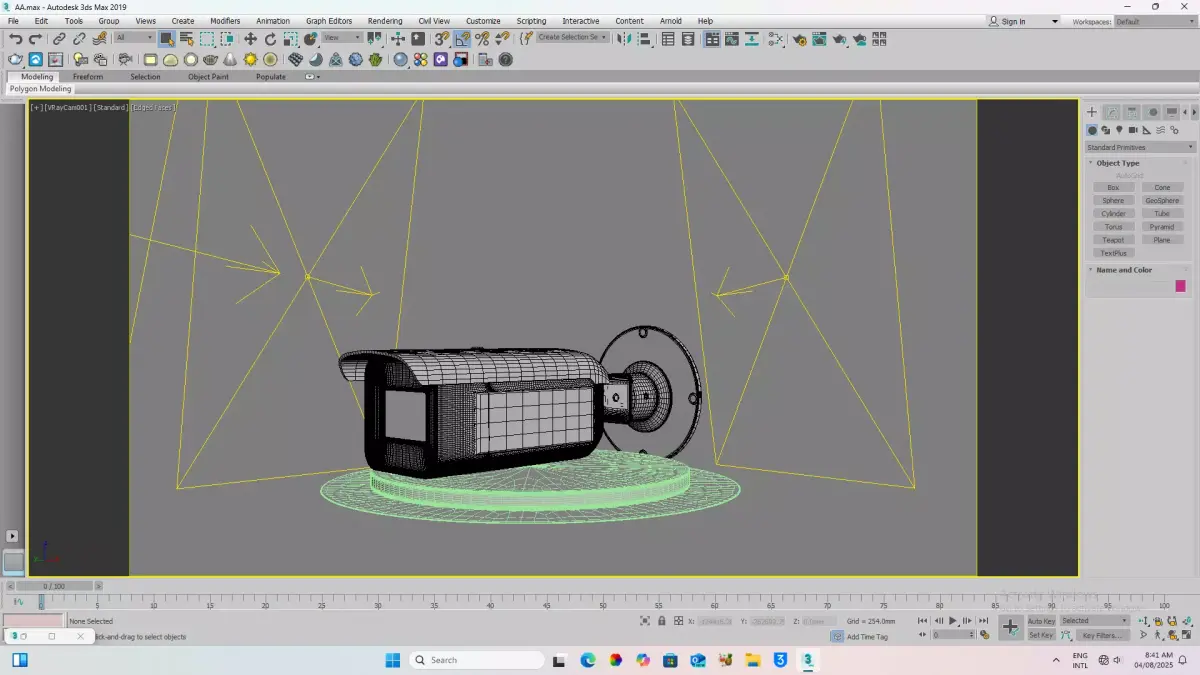The image size is (1200, 675).
Task: Open the Windows Start button in taskbar
Action: pos(392,660)
